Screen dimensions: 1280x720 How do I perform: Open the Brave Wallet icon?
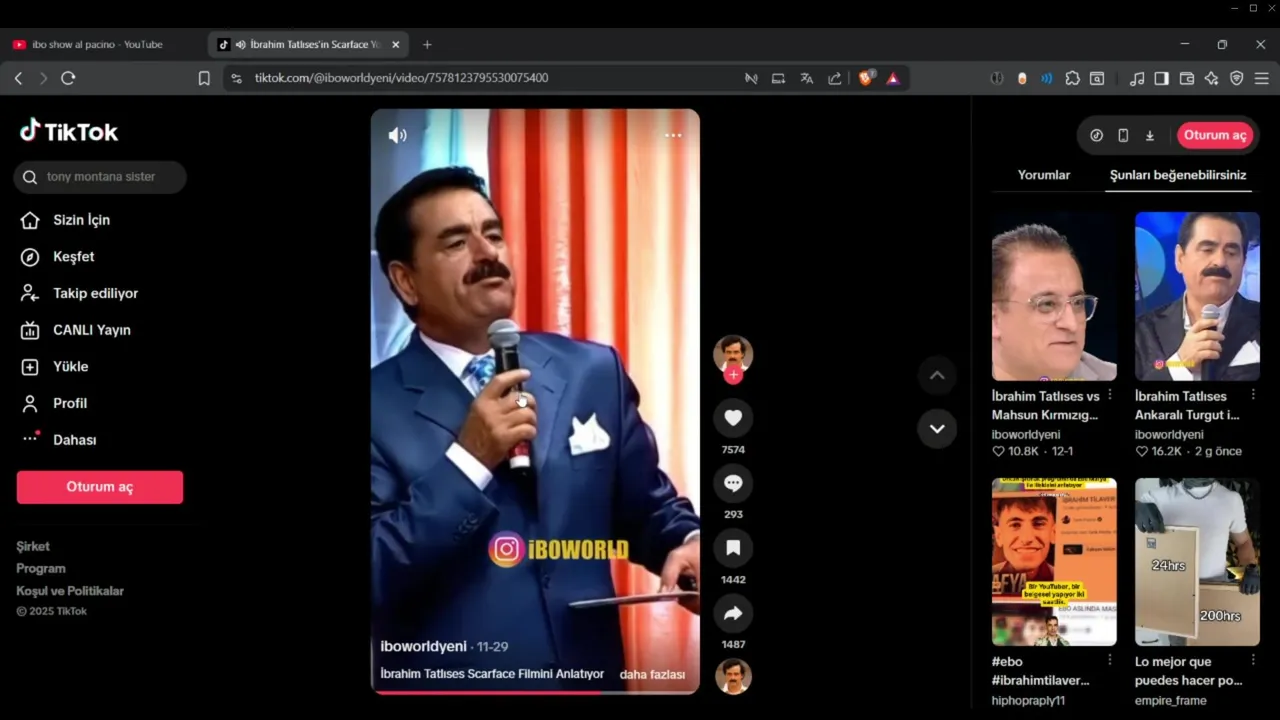1187,78
